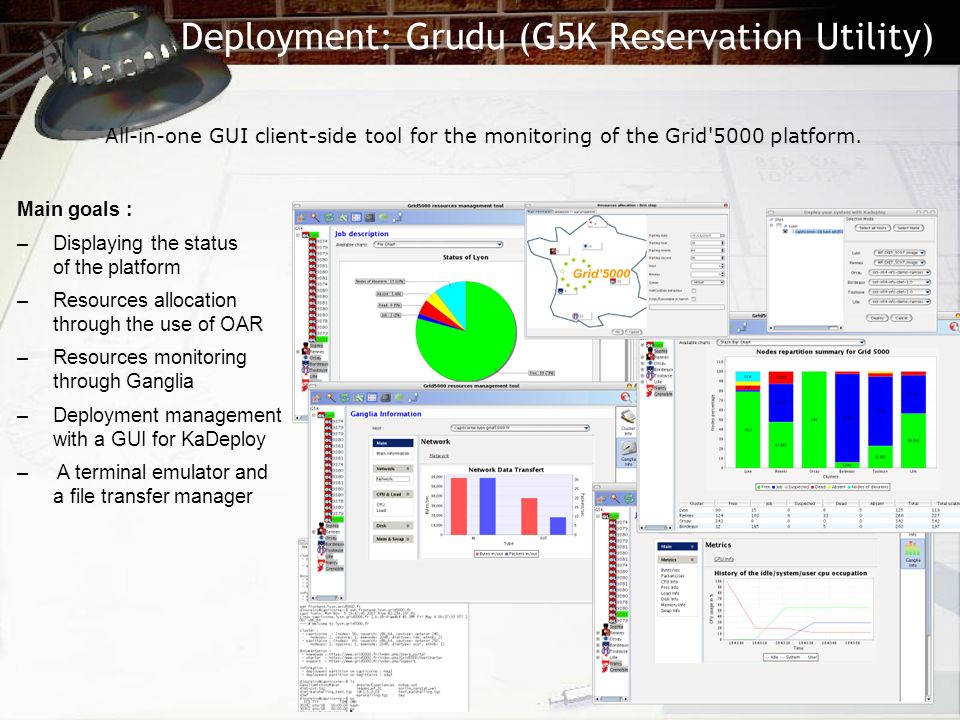Click wrench tools icon in Job description toolbar
This screenshot has height=720, width=960.
click(343, 217)
